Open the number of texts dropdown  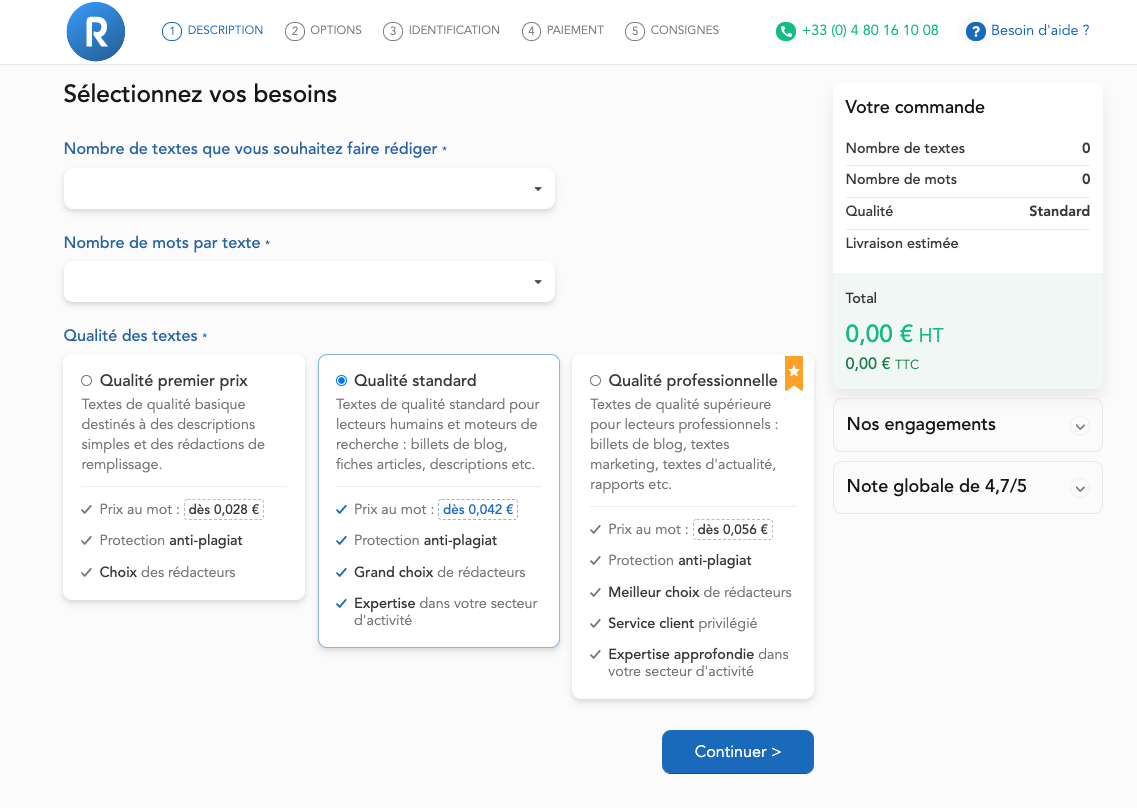(309, 189)
